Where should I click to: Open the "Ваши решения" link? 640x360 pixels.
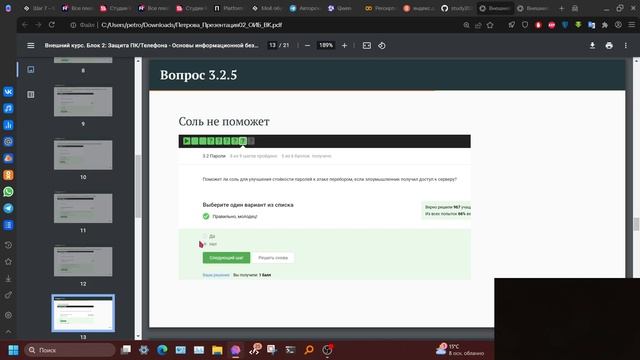click(216, 275)
